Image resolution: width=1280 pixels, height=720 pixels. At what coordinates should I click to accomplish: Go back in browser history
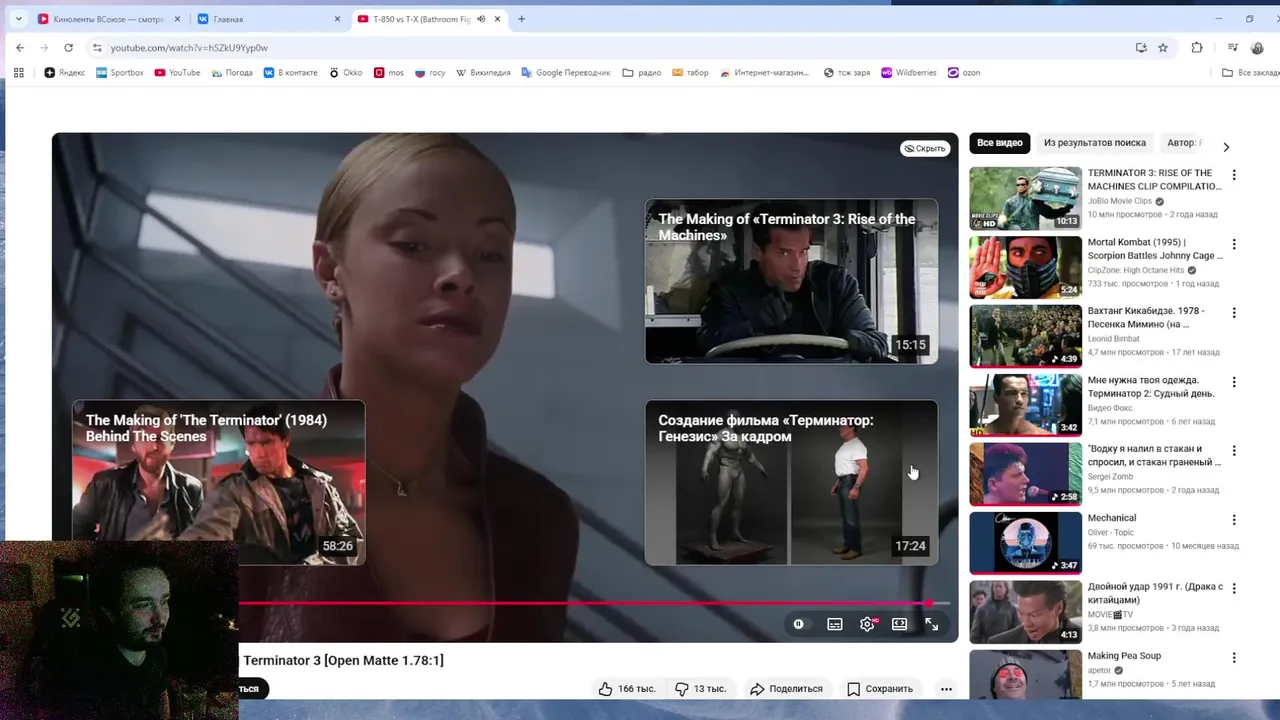point(20,48)
